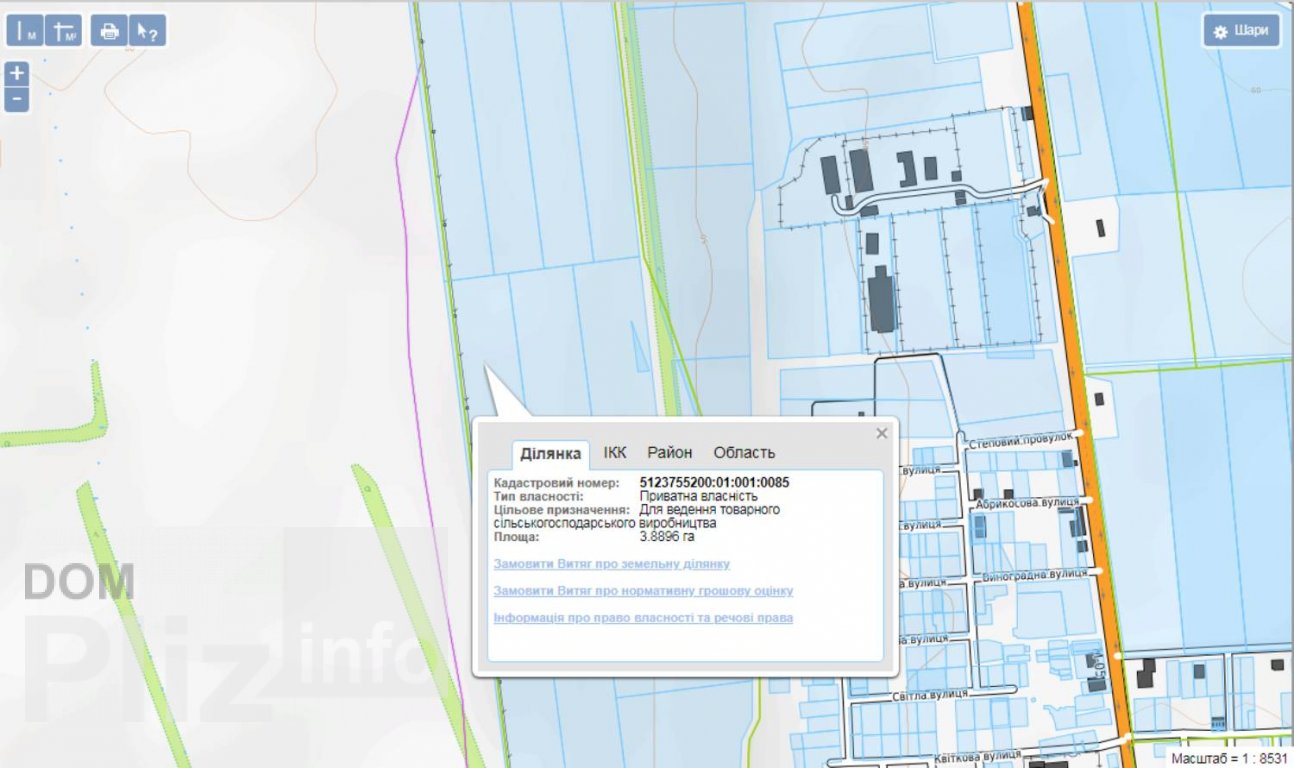Open 'Інформація про право власності та речові права'
Viewport: 1294px width, 768px height.
click(x=643, y=618)
